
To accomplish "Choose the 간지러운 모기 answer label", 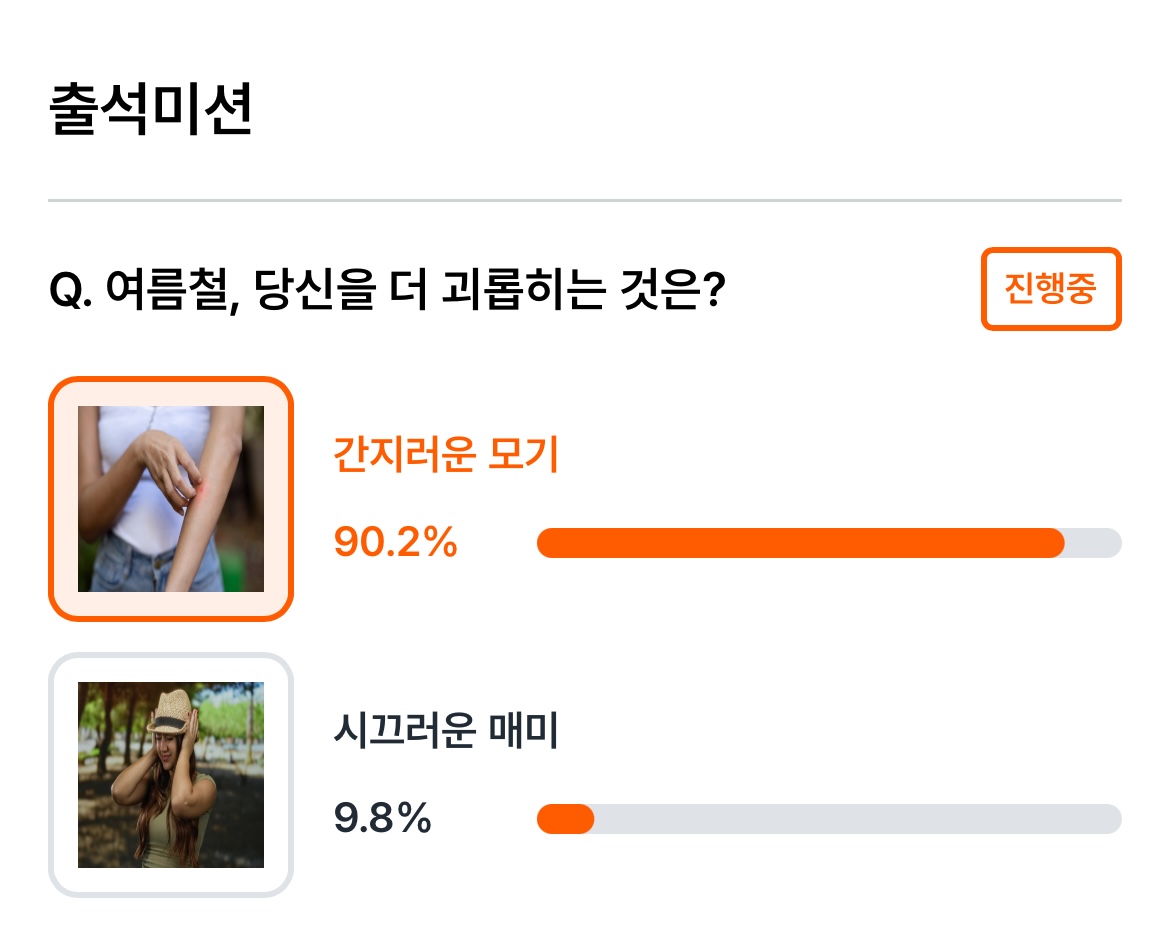I will tap(445, 454).
